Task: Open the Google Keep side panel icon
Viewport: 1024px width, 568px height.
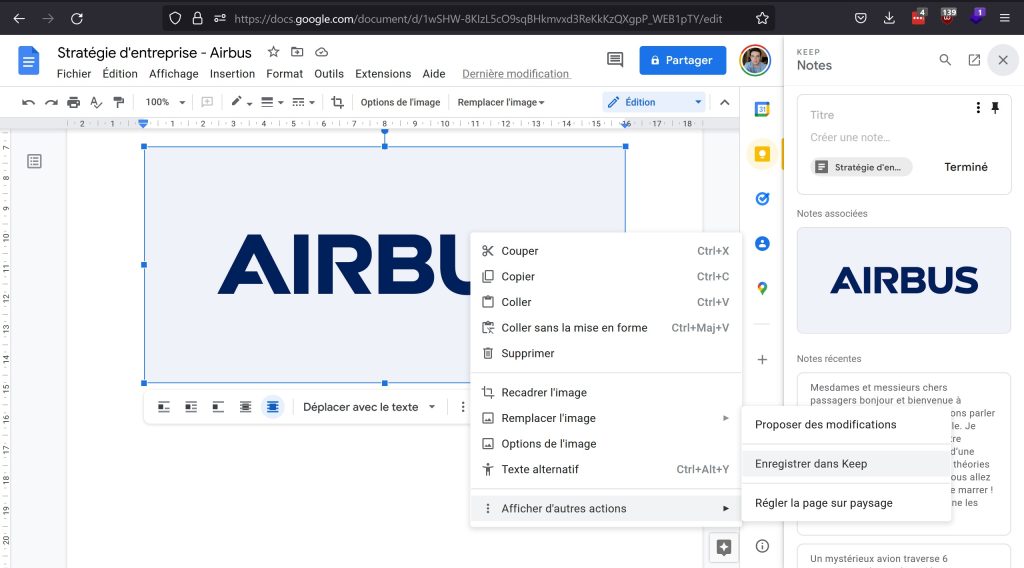Action: pyautogui.click(x=762, y=154)
